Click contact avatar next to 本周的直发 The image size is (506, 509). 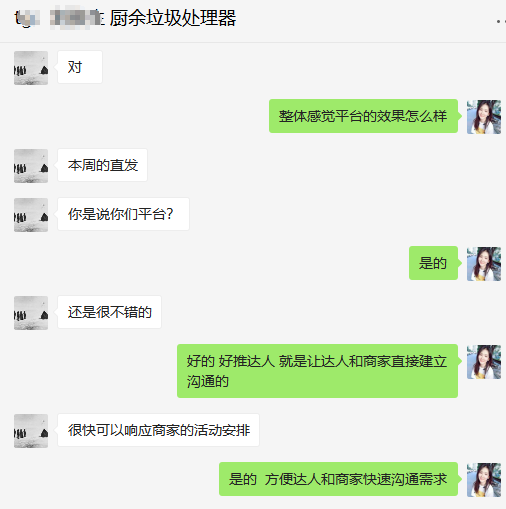31,166
